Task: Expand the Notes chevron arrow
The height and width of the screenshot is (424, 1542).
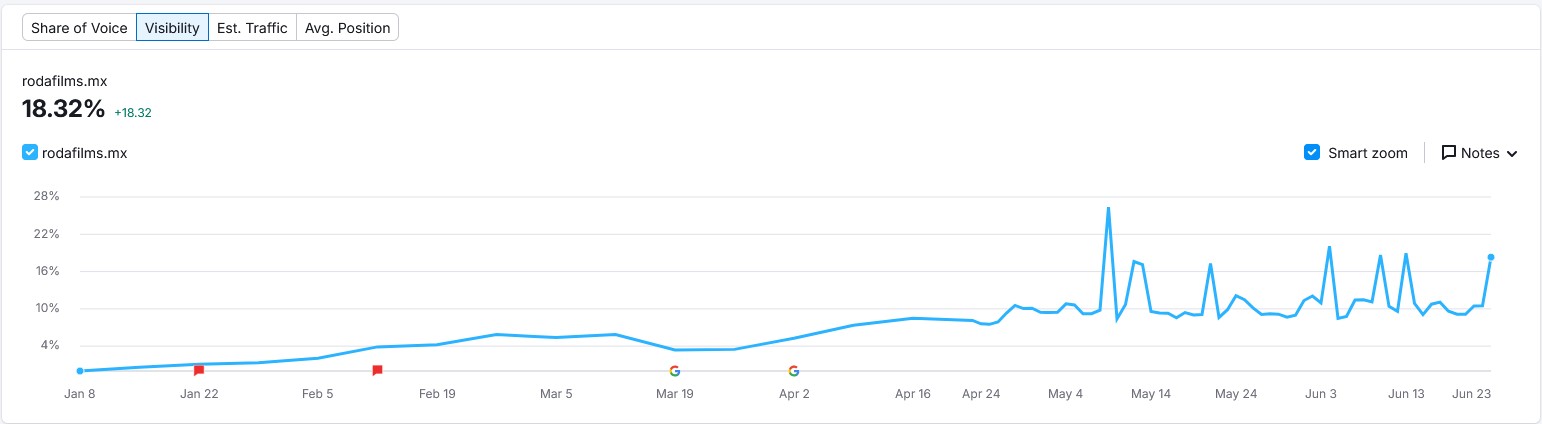Action: click(x=1511, y=154)
